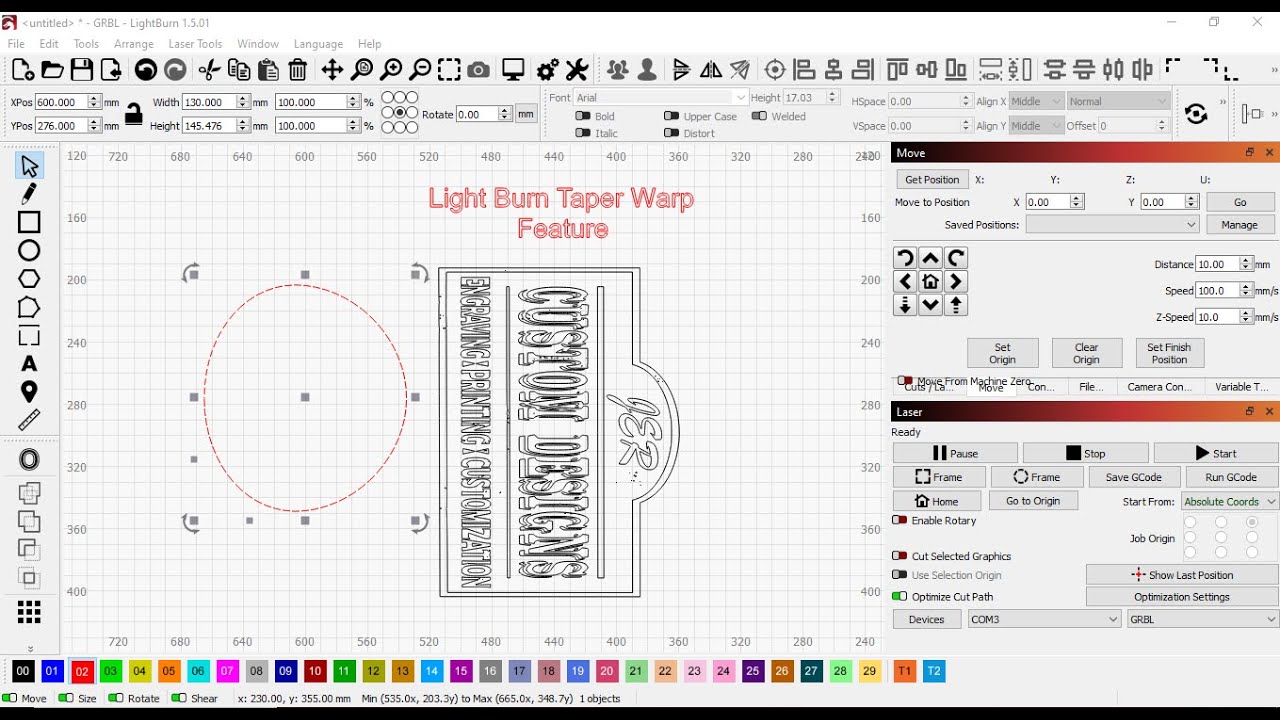Start the laser job with Start
The height and width of the screenshot is (720, 1280).
pyautogui.click(x=1216, y=453)
